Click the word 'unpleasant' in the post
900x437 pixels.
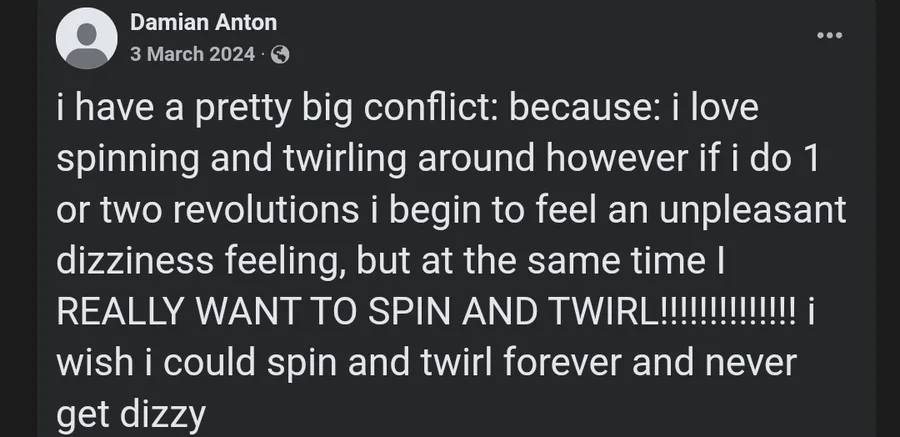tap(752, 211)
